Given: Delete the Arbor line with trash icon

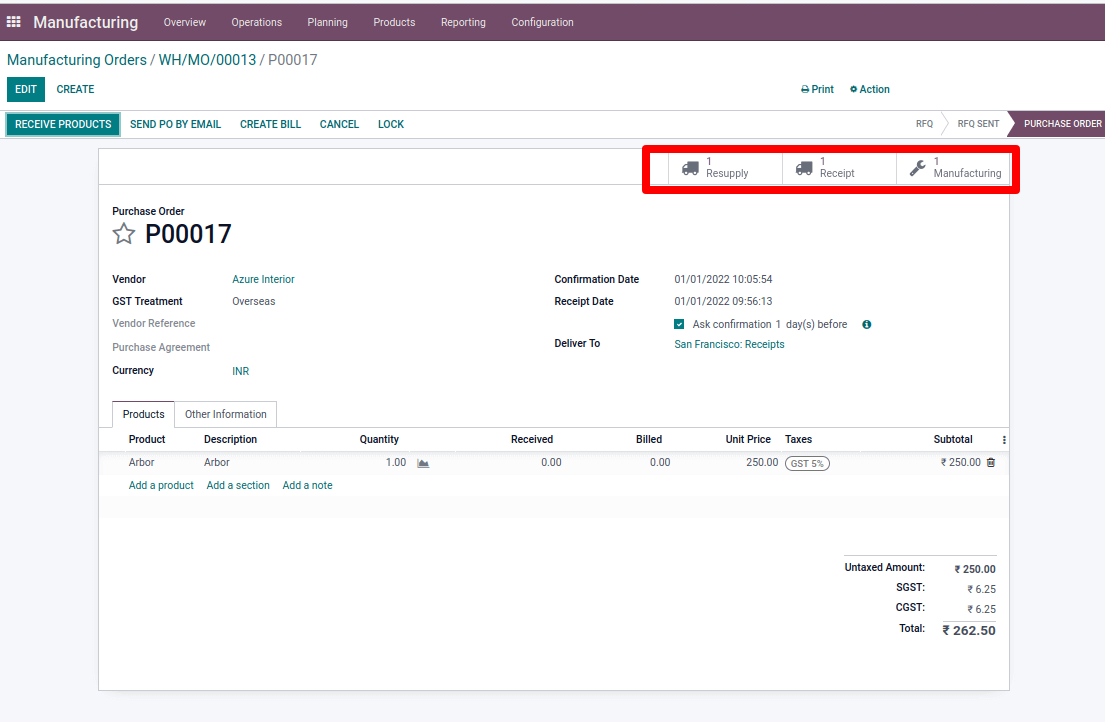Looking at the screenshot, I should 991,463.
